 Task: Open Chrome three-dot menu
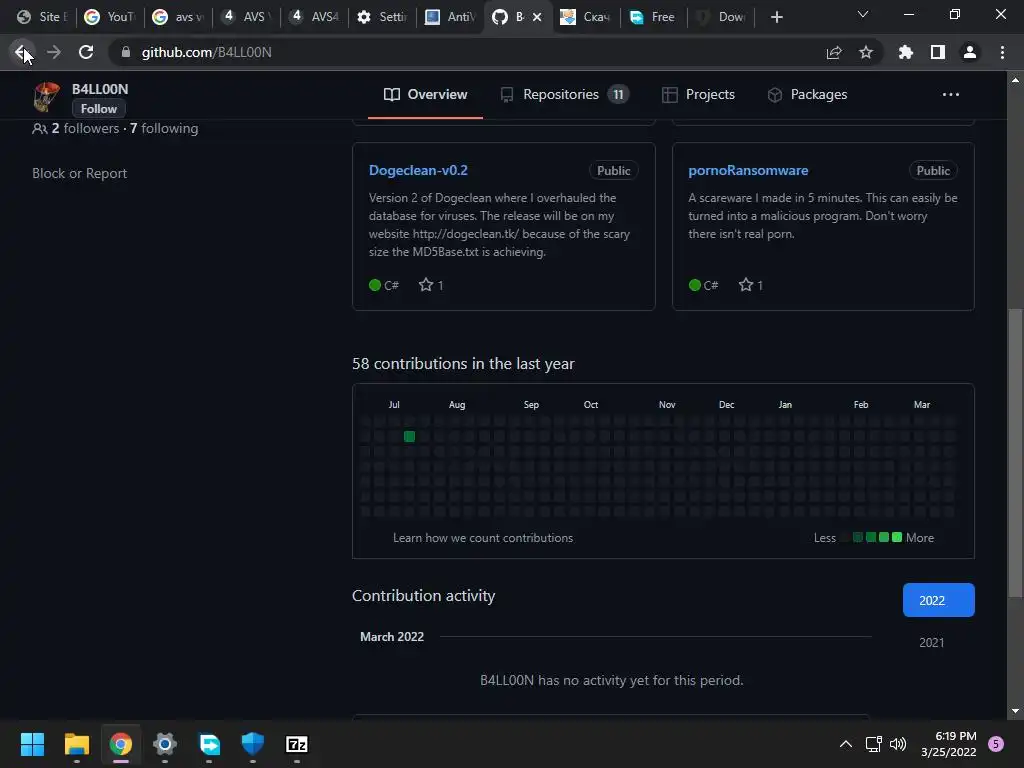point(1002,52)
